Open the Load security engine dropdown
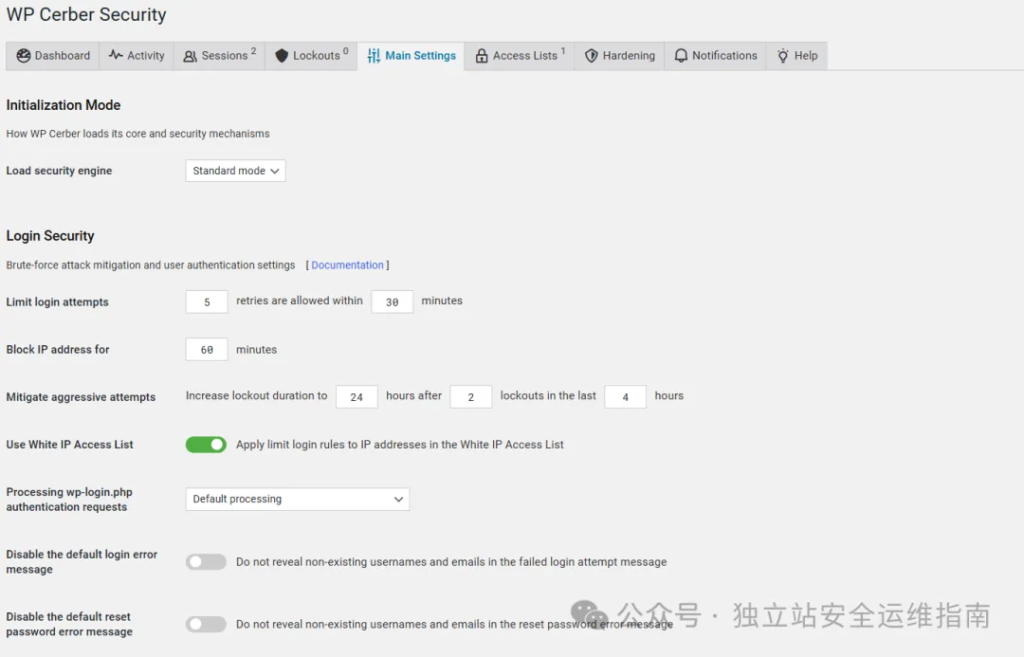 [x=235, y=170]
